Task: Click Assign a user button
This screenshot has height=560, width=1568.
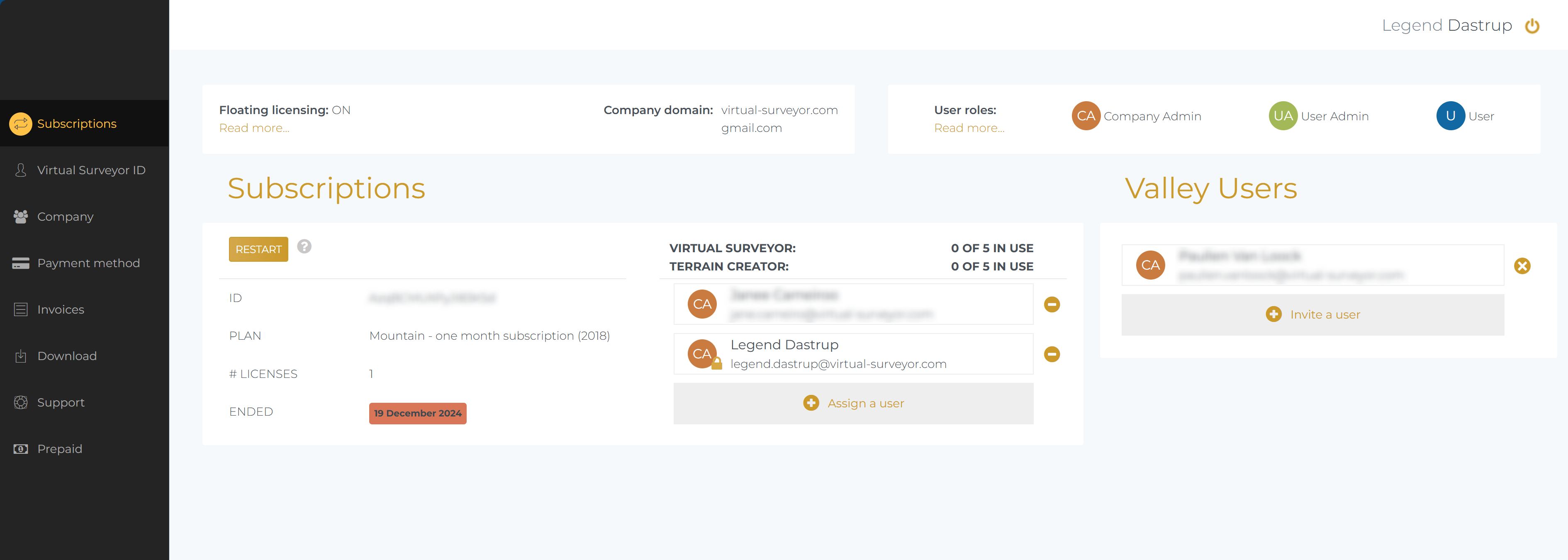Action: pos(853,404)
